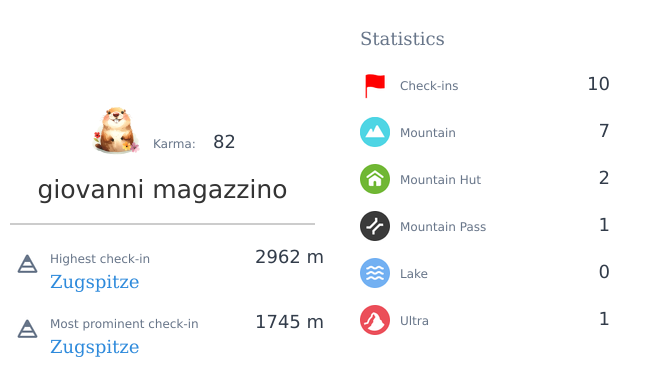Click the Karma value 82
Screen dimensions: 650x385
pyautogui.click(x=224, y=142)
